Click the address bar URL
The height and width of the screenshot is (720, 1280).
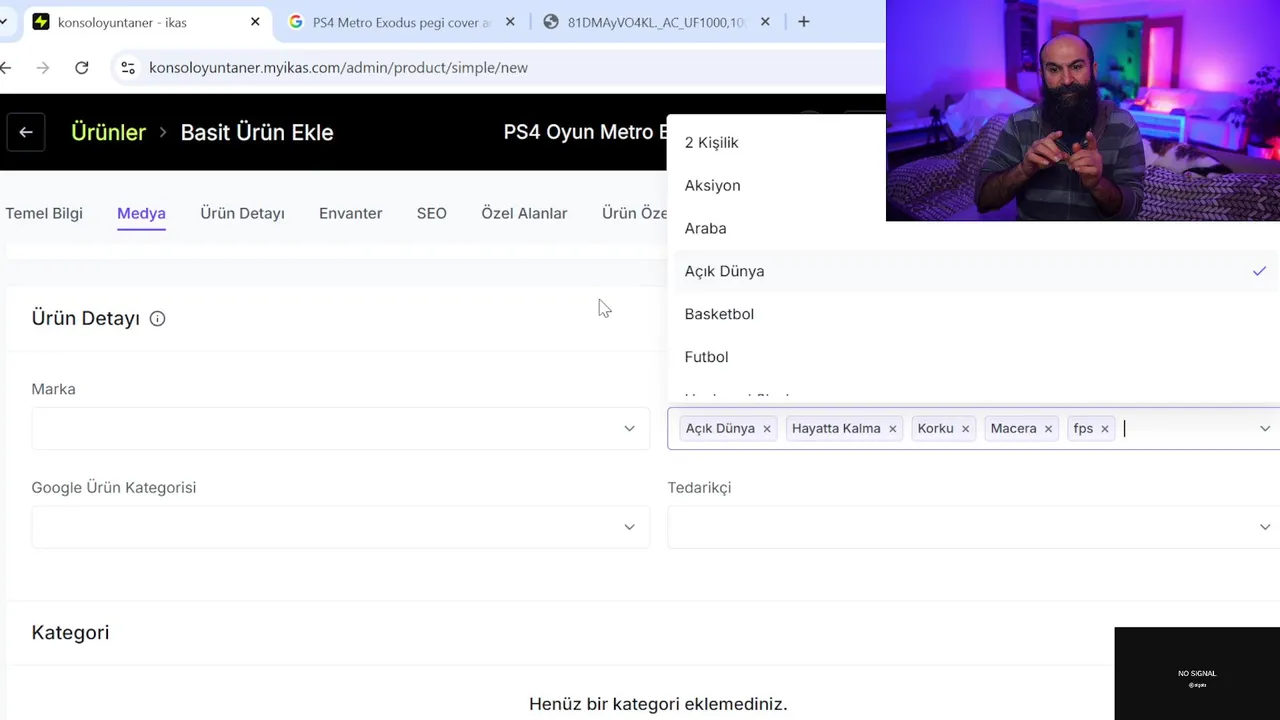point(338,67)
